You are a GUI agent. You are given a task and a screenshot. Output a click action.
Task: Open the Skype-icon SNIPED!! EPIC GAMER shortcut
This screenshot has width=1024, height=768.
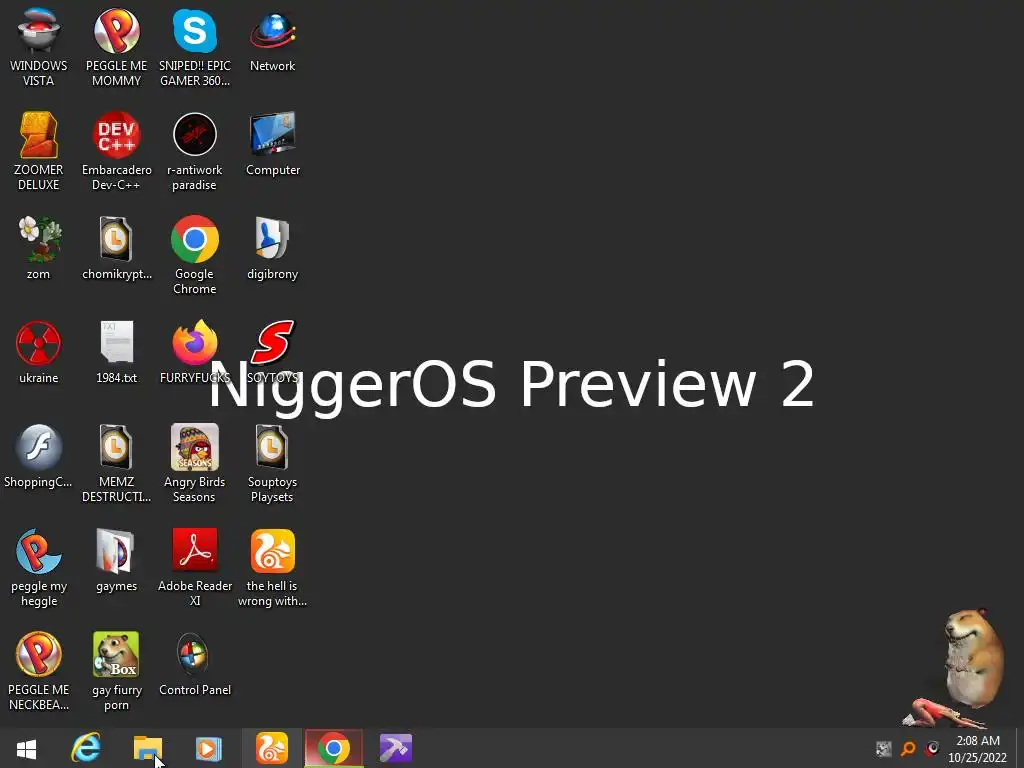click(x=195, y=47)
